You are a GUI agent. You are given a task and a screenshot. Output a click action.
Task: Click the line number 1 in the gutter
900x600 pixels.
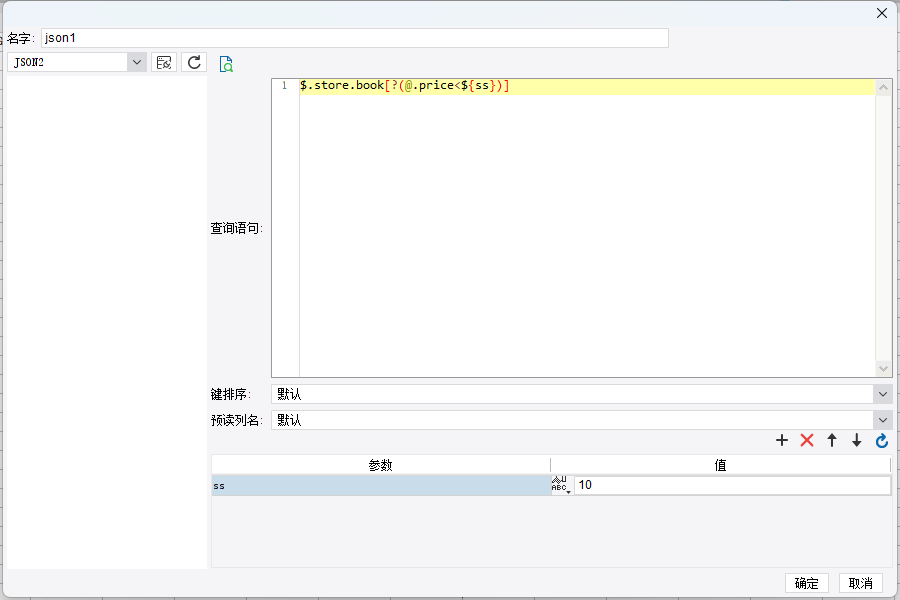284,86
